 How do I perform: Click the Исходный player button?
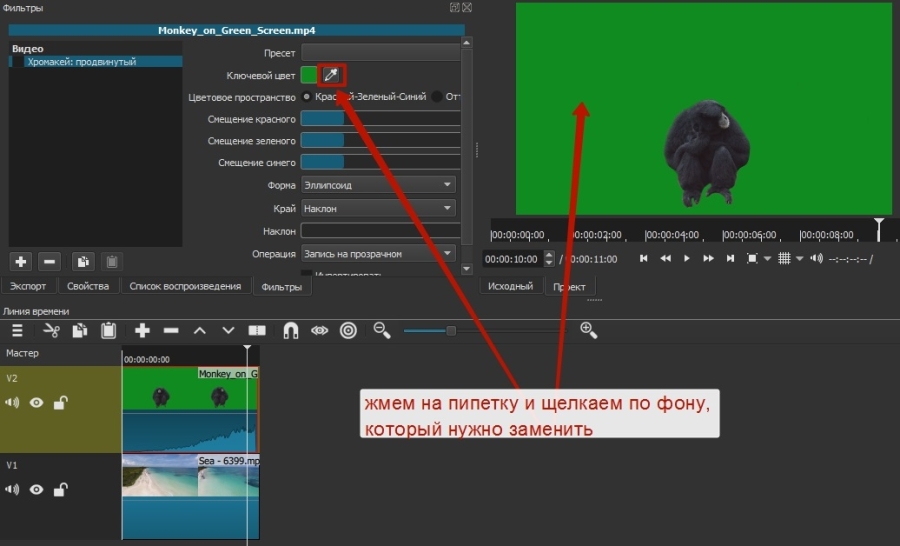[x=510, y=286]
